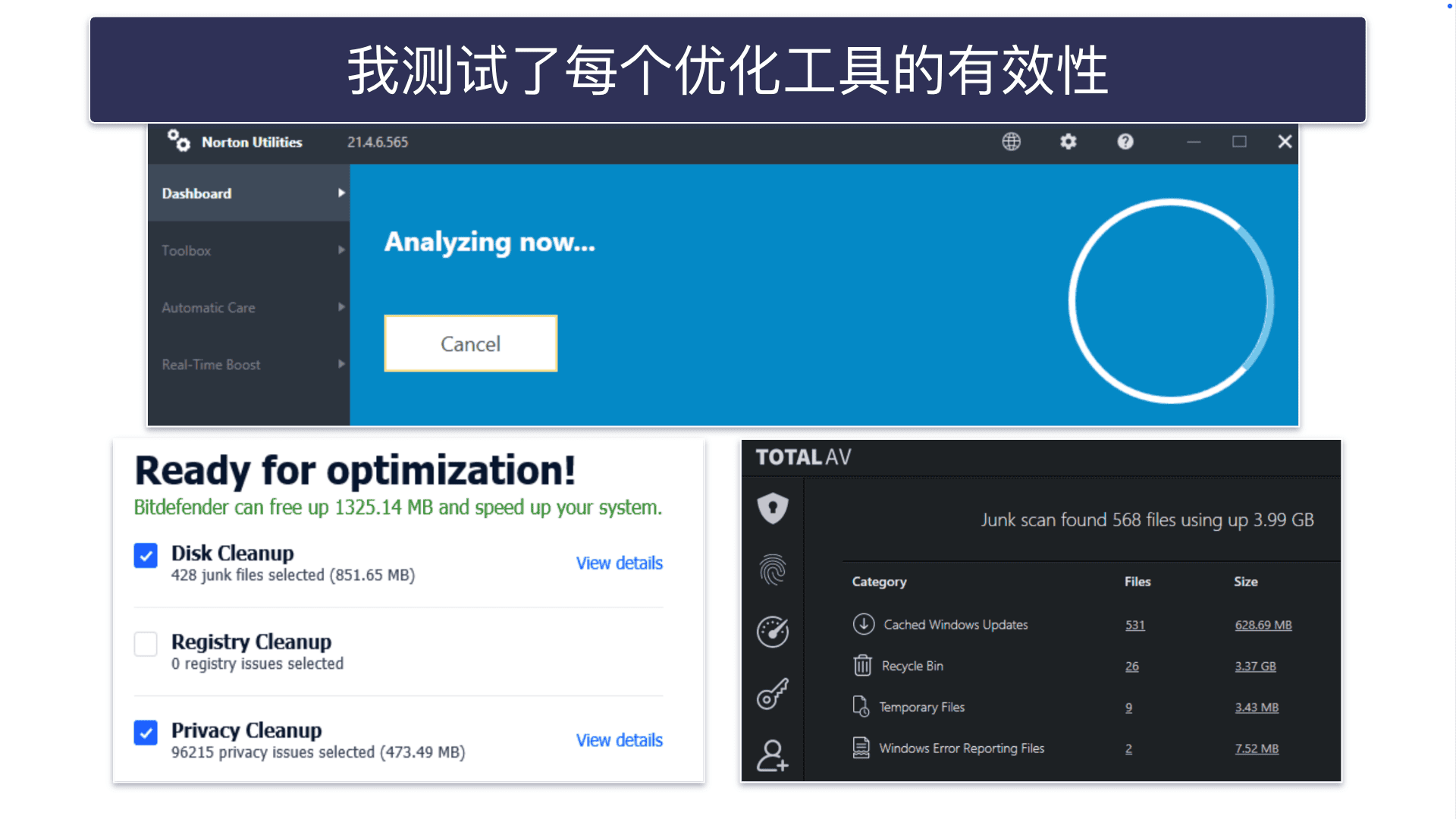The image size is (1456, 819).
Task: Check the Registry Cleanup checkbox
Action: pos(146,644)
